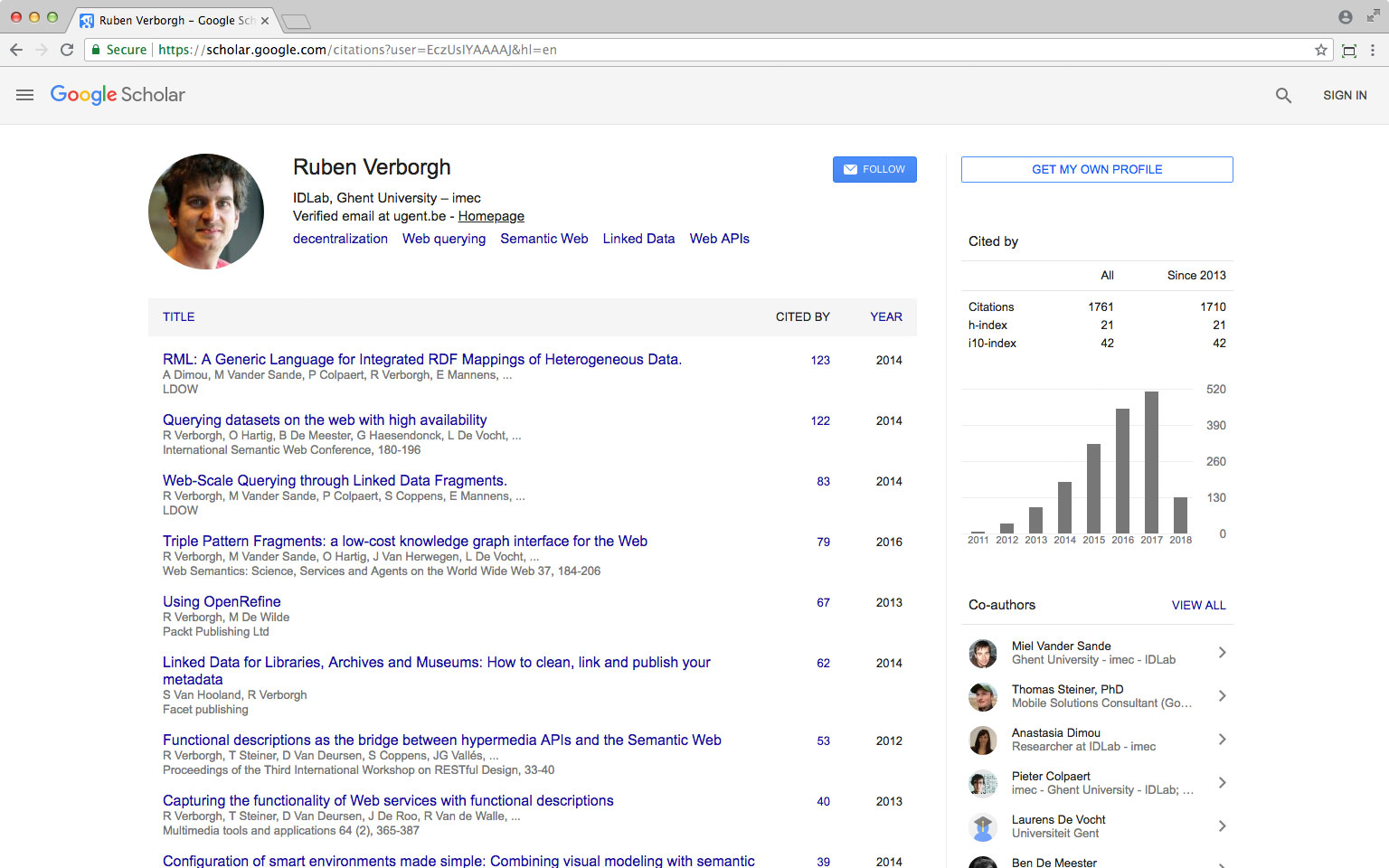1389x868 pixels.
Task: Open Anastasia Dimou co-author name
Action: [x=1056, y=732]
